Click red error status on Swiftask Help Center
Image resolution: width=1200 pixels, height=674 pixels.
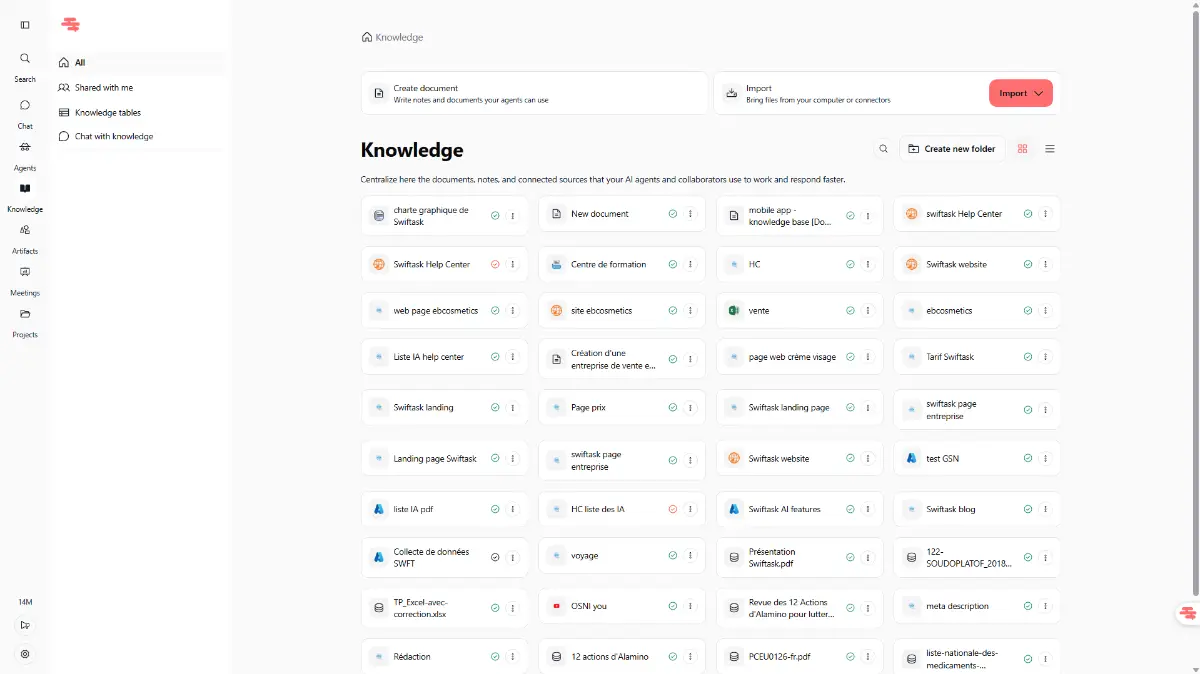(495, 265)
